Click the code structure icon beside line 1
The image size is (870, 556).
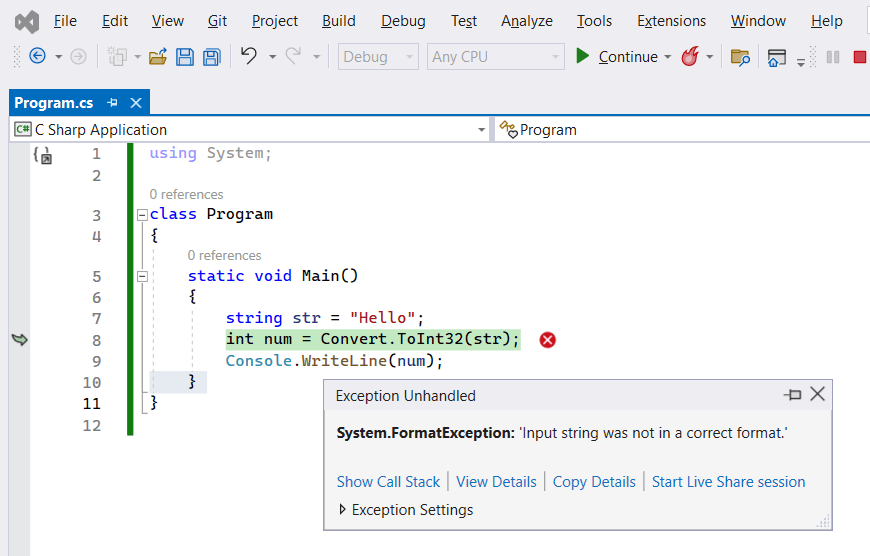[x=43, y=155]
